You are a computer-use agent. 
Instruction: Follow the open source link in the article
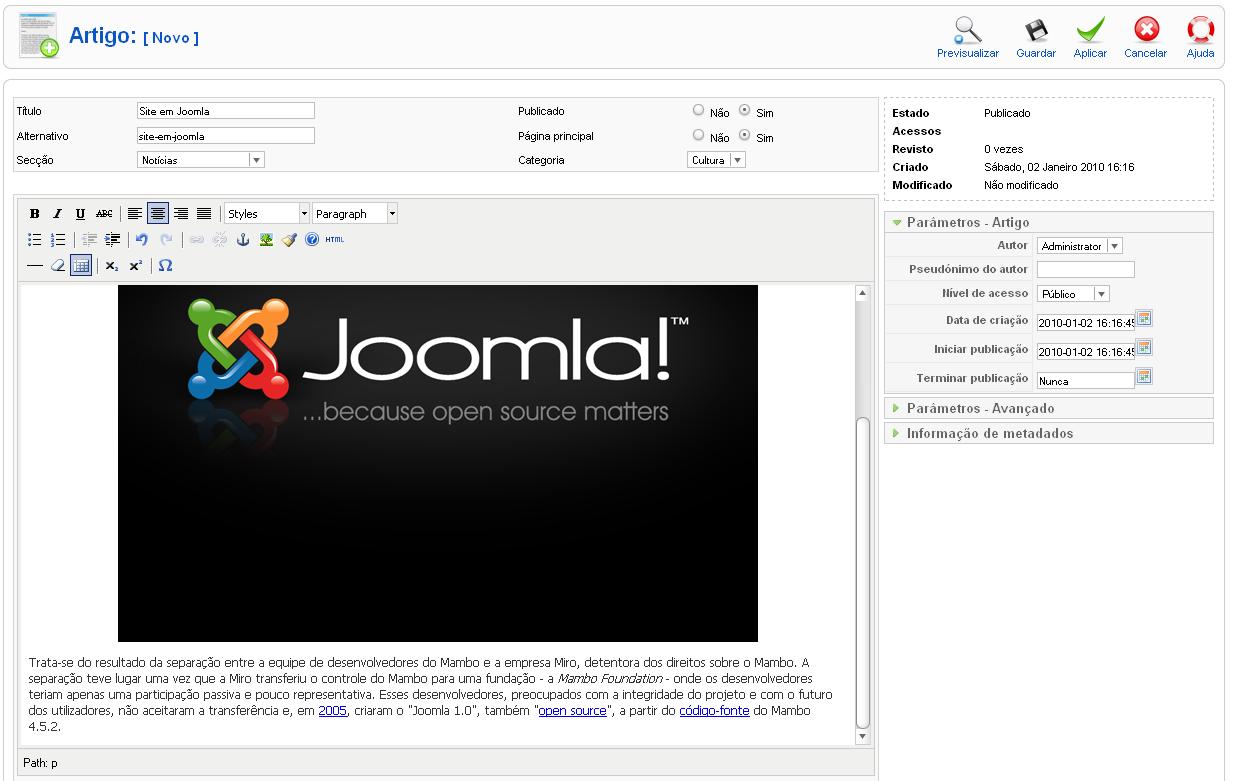[573, 711]
